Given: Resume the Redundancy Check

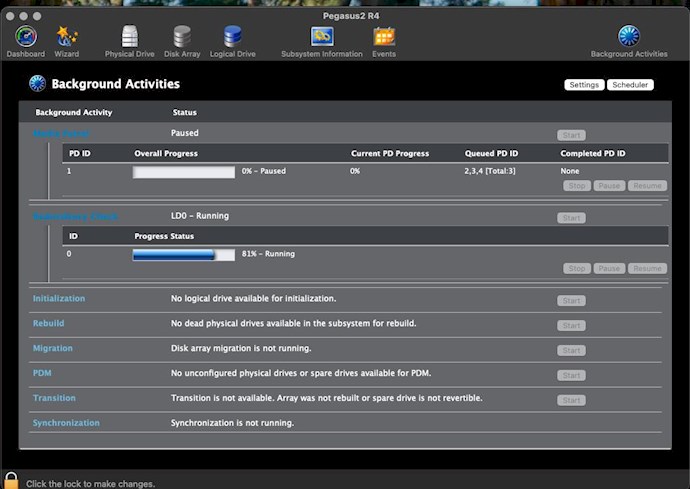Looking at the screenshot, I should 647,268.
